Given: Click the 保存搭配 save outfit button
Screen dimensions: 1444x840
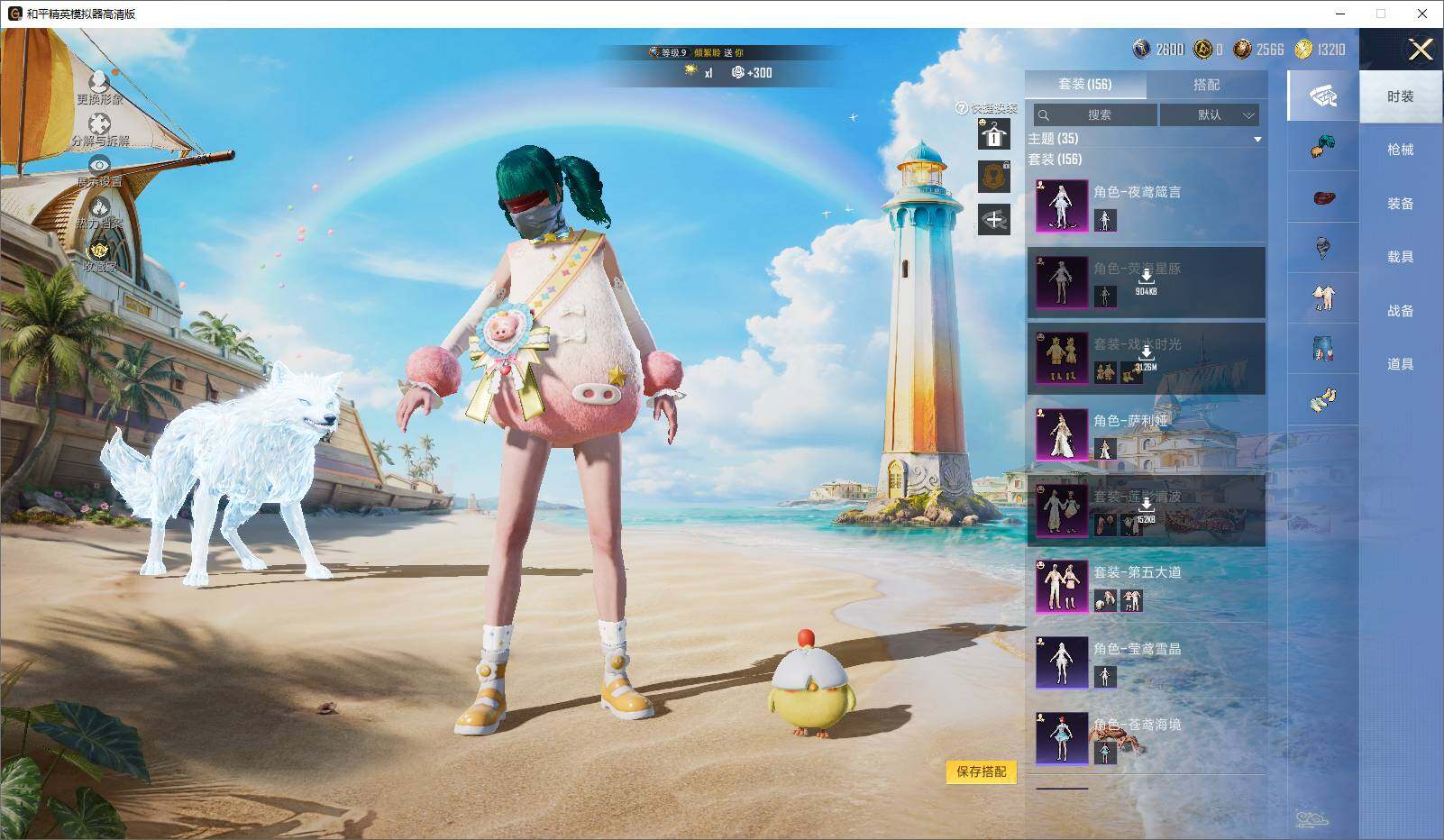Looking at the screenshot, I should 981,772.
